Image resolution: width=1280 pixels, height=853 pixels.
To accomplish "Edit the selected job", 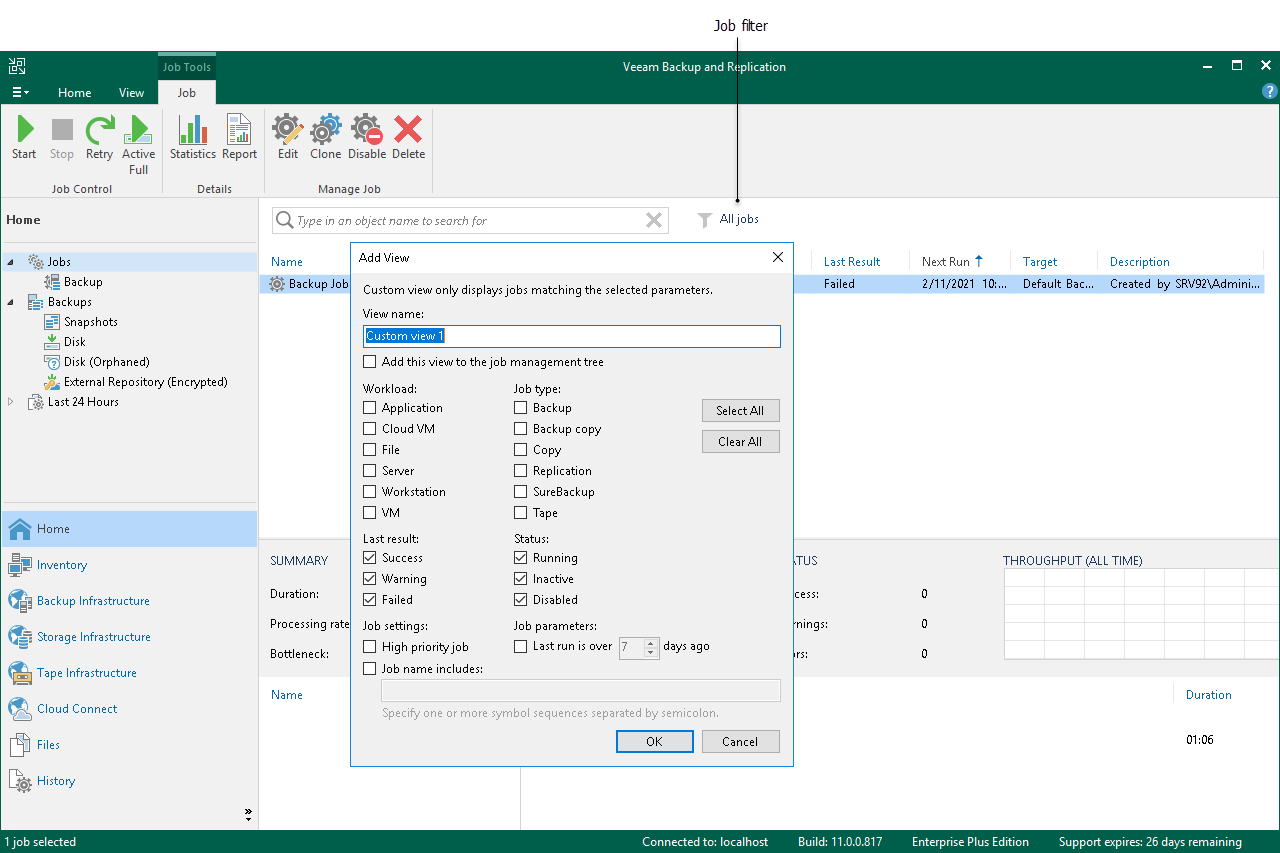I will pos(288,138).
